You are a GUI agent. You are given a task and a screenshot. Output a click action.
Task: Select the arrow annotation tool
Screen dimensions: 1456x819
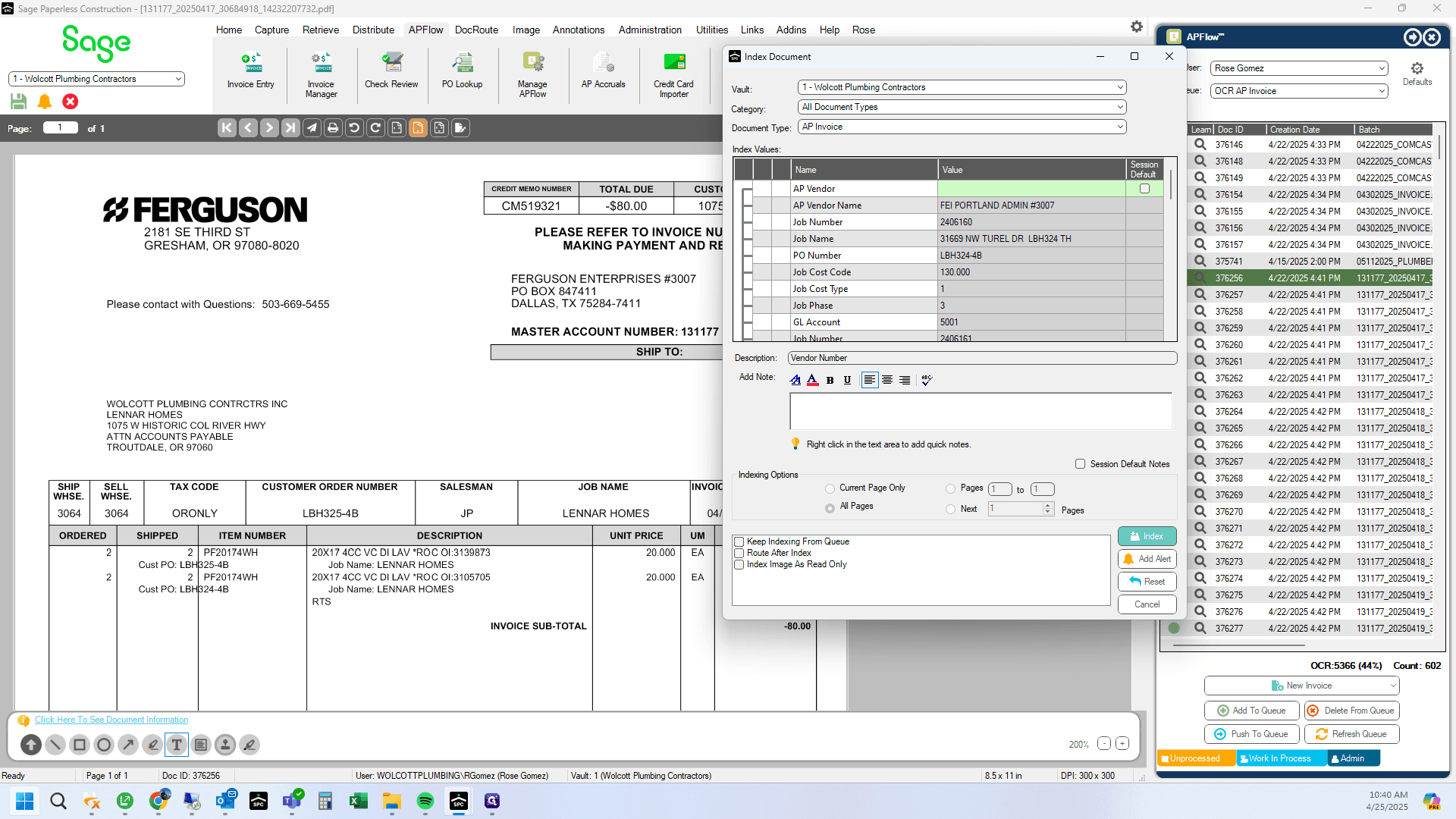[128, 745]
